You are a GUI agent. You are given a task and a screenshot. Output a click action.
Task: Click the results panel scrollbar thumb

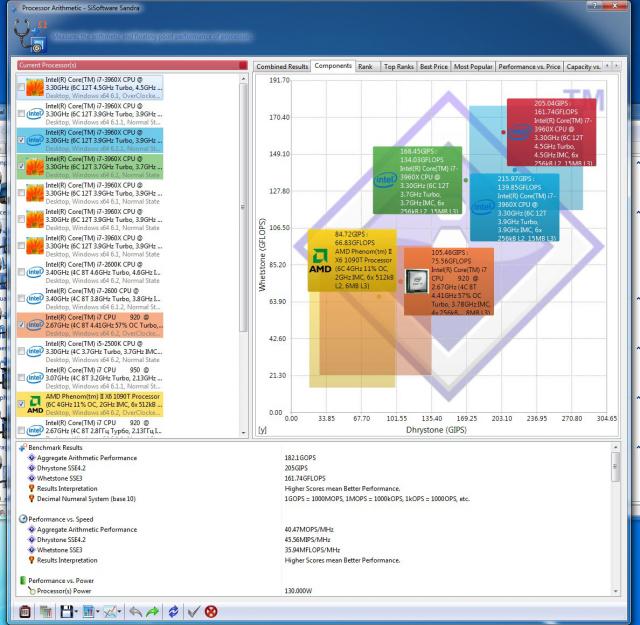616,466
